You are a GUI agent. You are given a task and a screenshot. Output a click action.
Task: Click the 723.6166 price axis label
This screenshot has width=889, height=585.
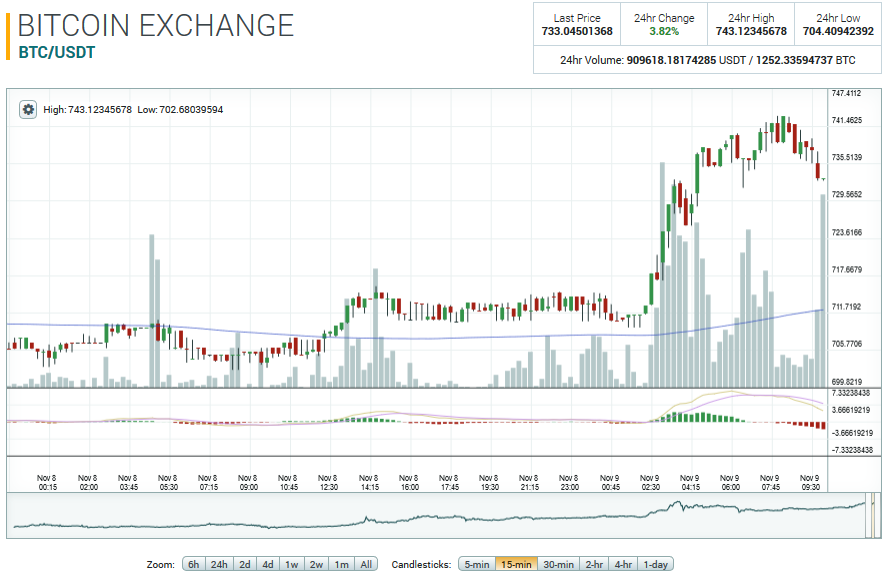coord(846,232)
